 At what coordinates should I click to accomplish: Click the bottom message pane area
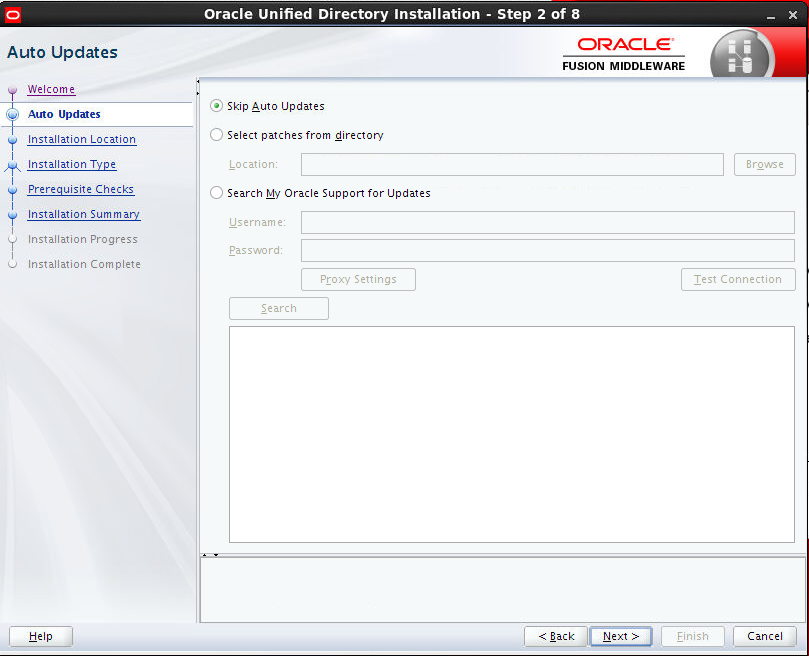point(503,590)
